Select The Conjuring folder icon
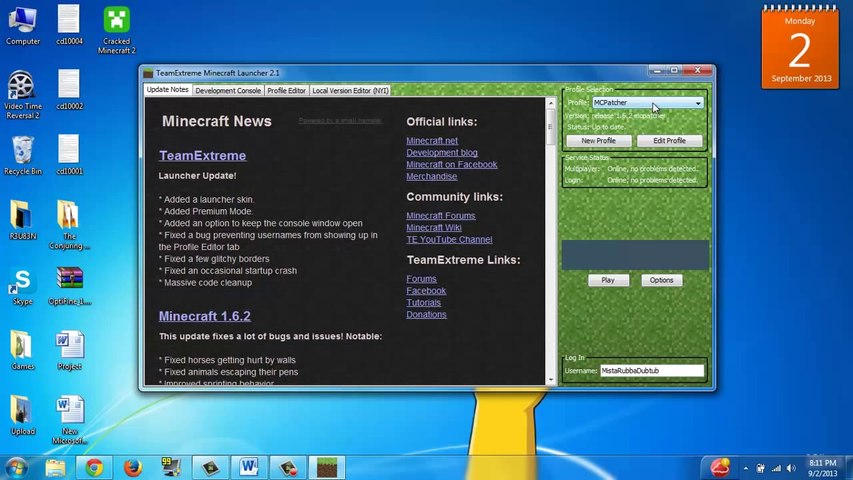Image resolution: width=853 pixels, height=480 pixels. coord(69,225)
